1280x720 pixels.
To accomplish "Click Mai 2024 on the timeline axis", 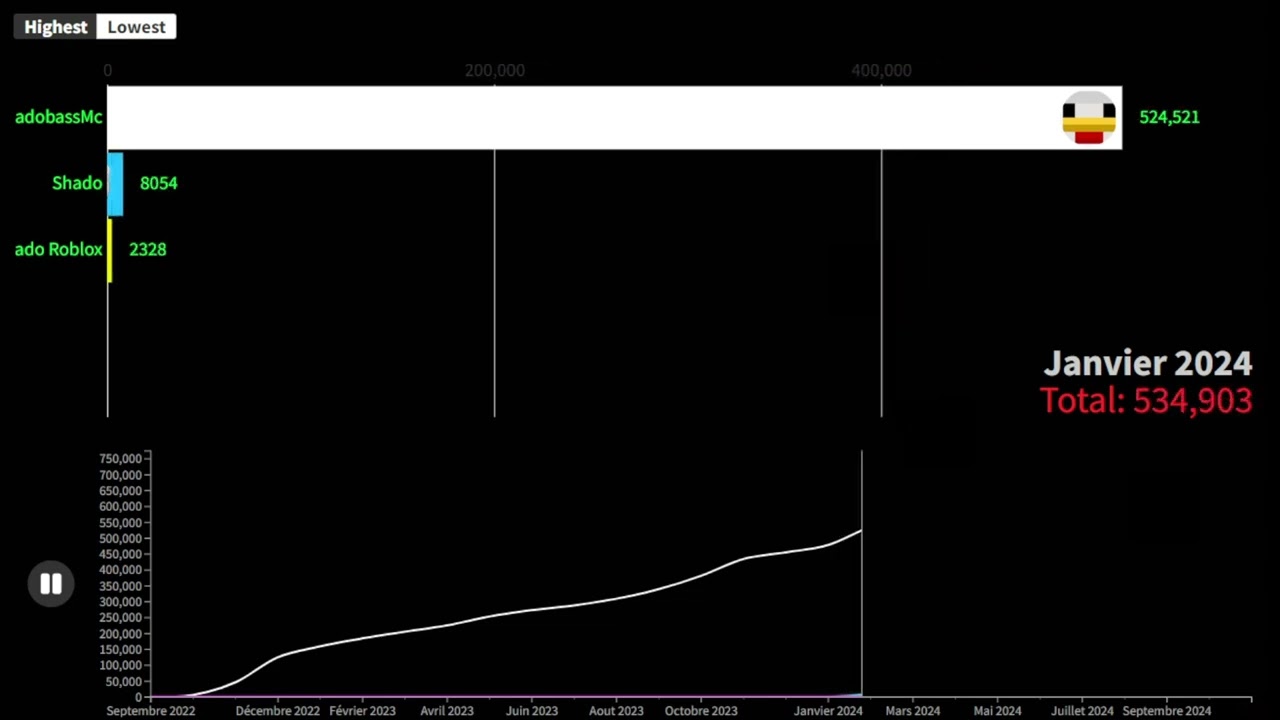I will (998, 711).
